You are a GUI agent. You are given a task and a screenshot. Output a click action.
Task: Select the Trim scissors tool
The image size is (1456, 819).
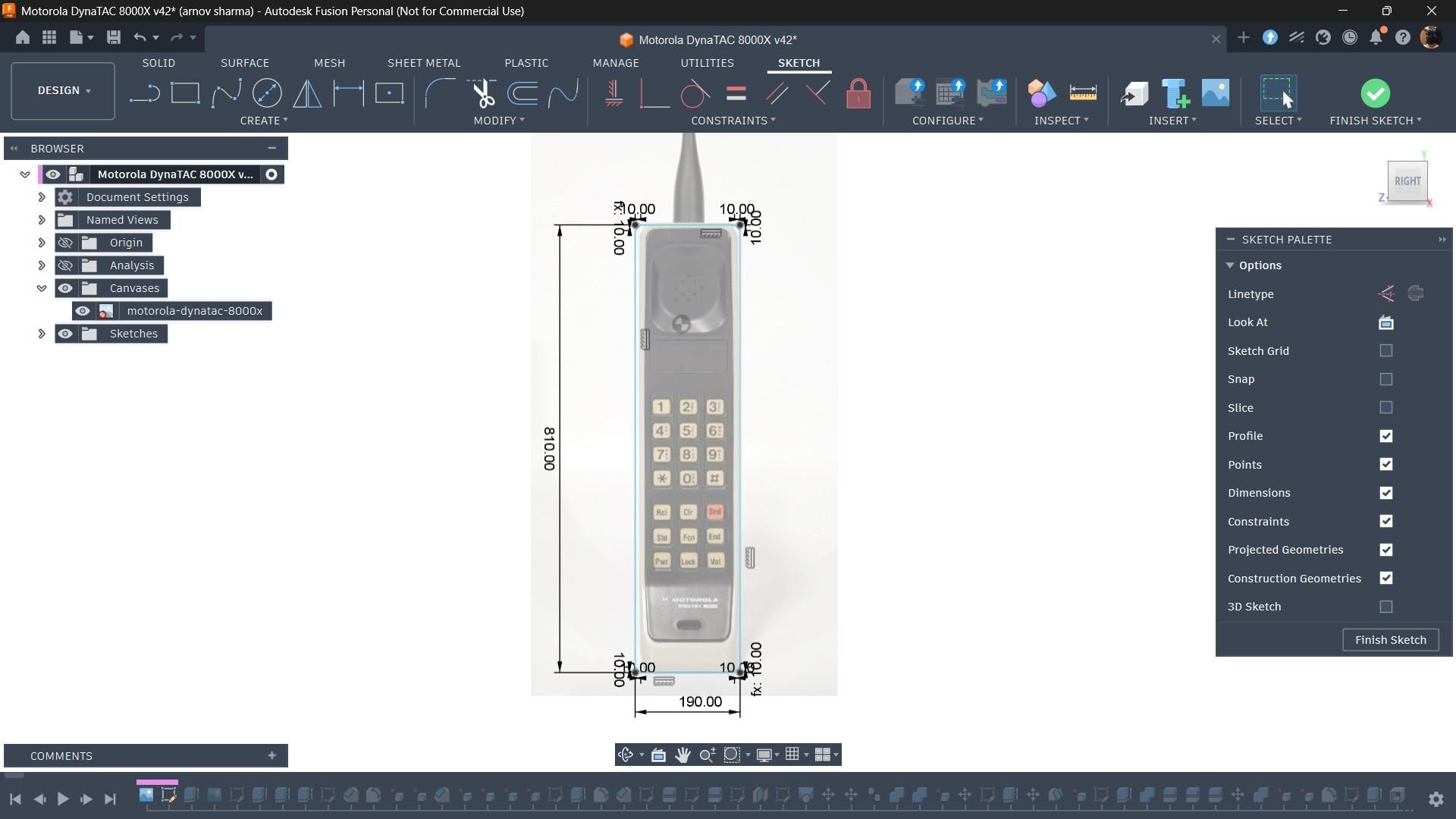[482, 94]
